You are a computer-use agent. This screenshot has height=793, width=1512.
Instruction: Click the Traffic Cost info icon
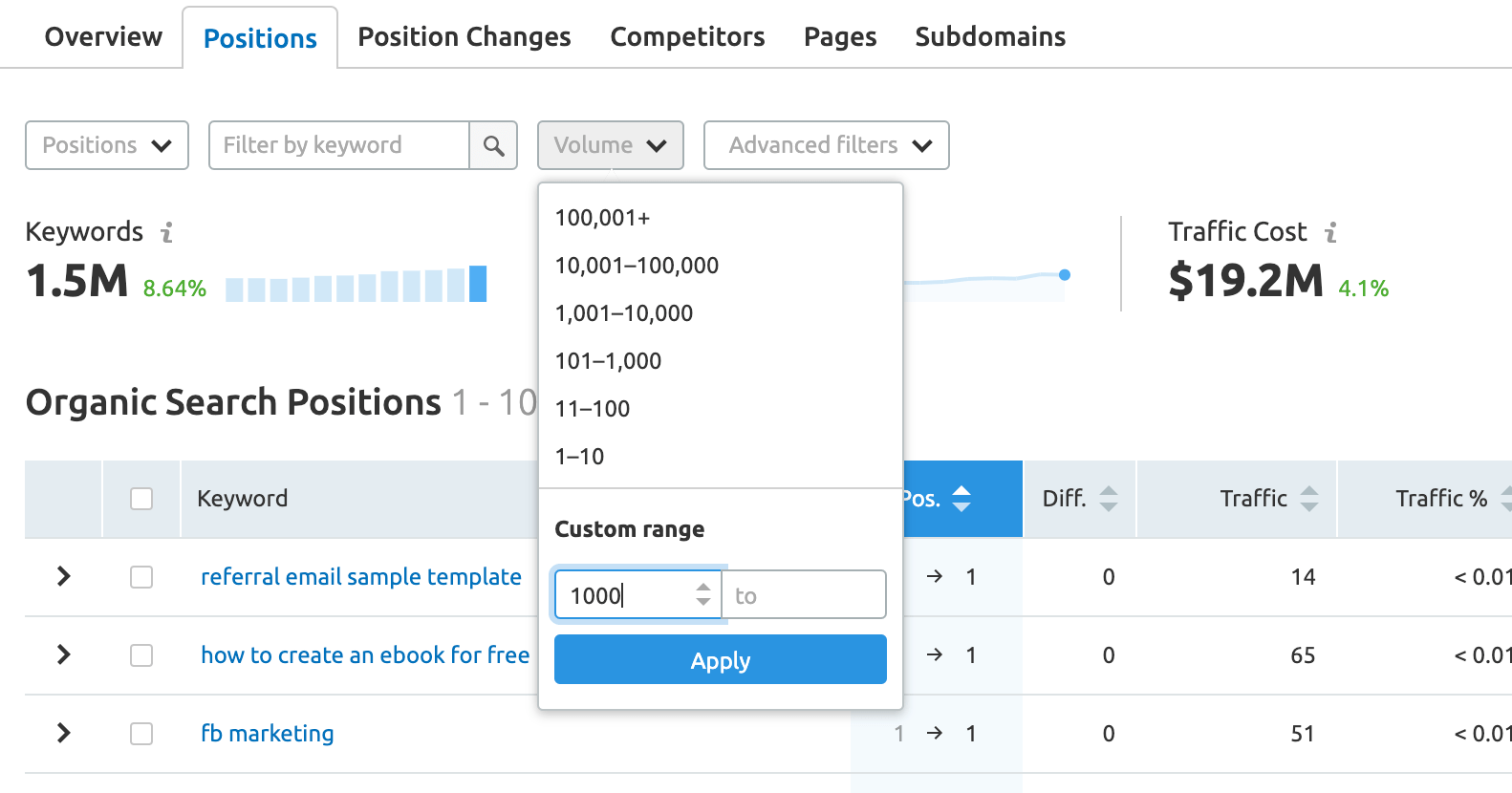(1330, 232)
